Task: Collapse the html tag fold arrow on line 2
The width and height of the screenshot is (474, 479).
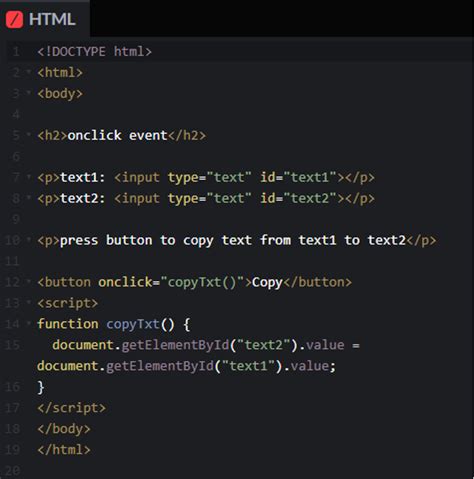Action: click(29, 72)
